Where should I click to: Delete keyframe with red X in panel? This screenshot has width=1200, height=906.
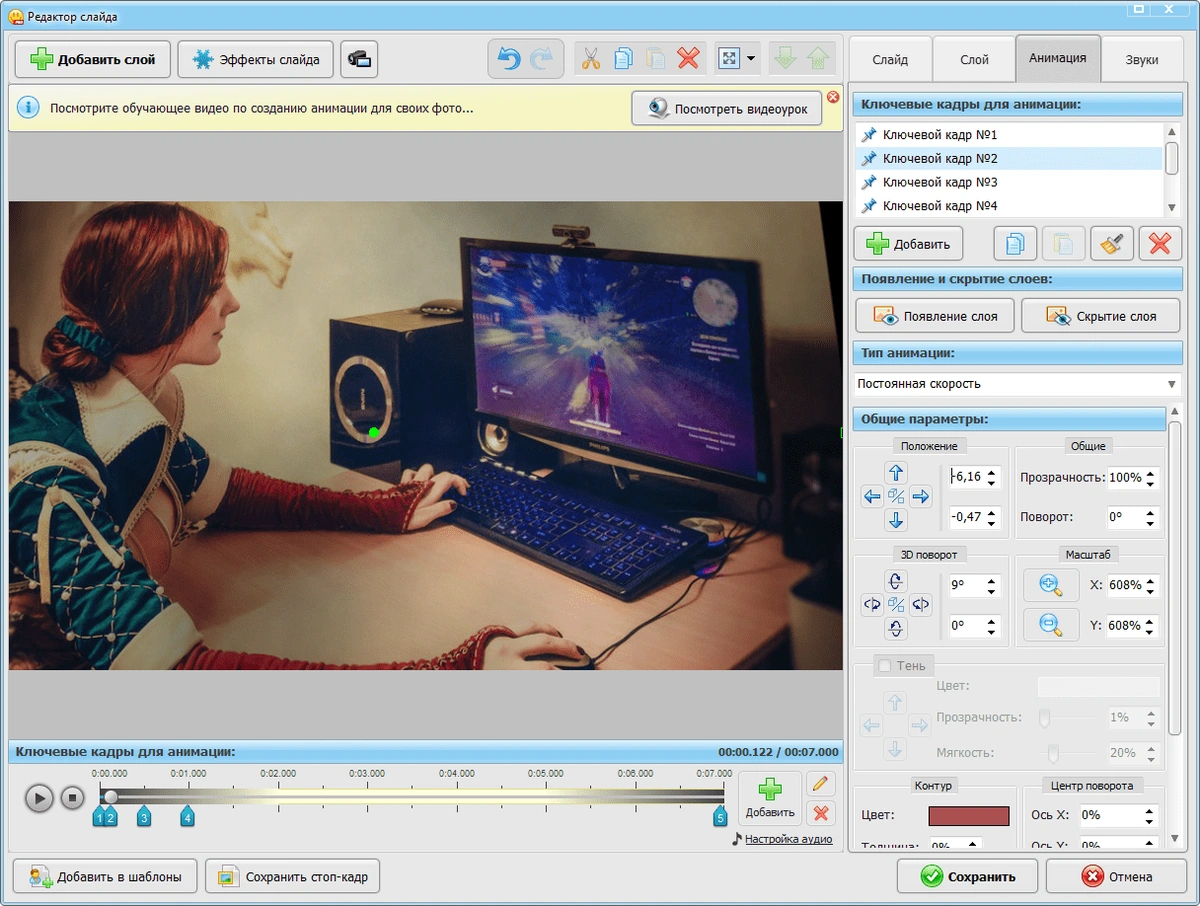(1160, 243)
